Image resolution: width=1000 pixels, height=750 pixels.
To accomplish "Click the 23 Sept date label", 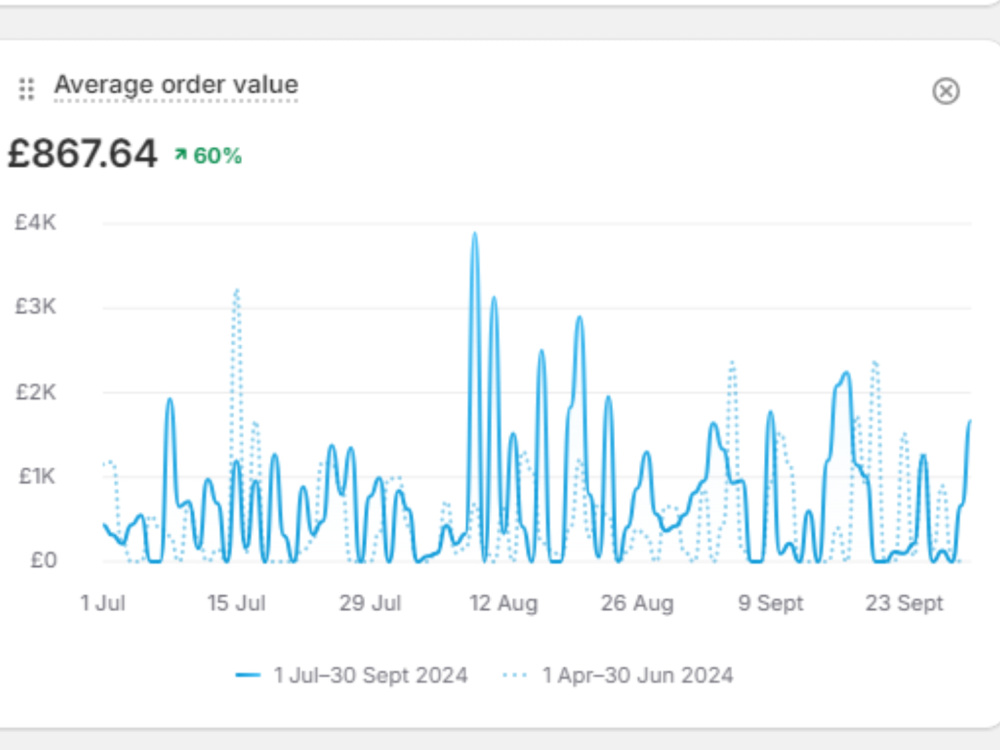I will point(904,603).
